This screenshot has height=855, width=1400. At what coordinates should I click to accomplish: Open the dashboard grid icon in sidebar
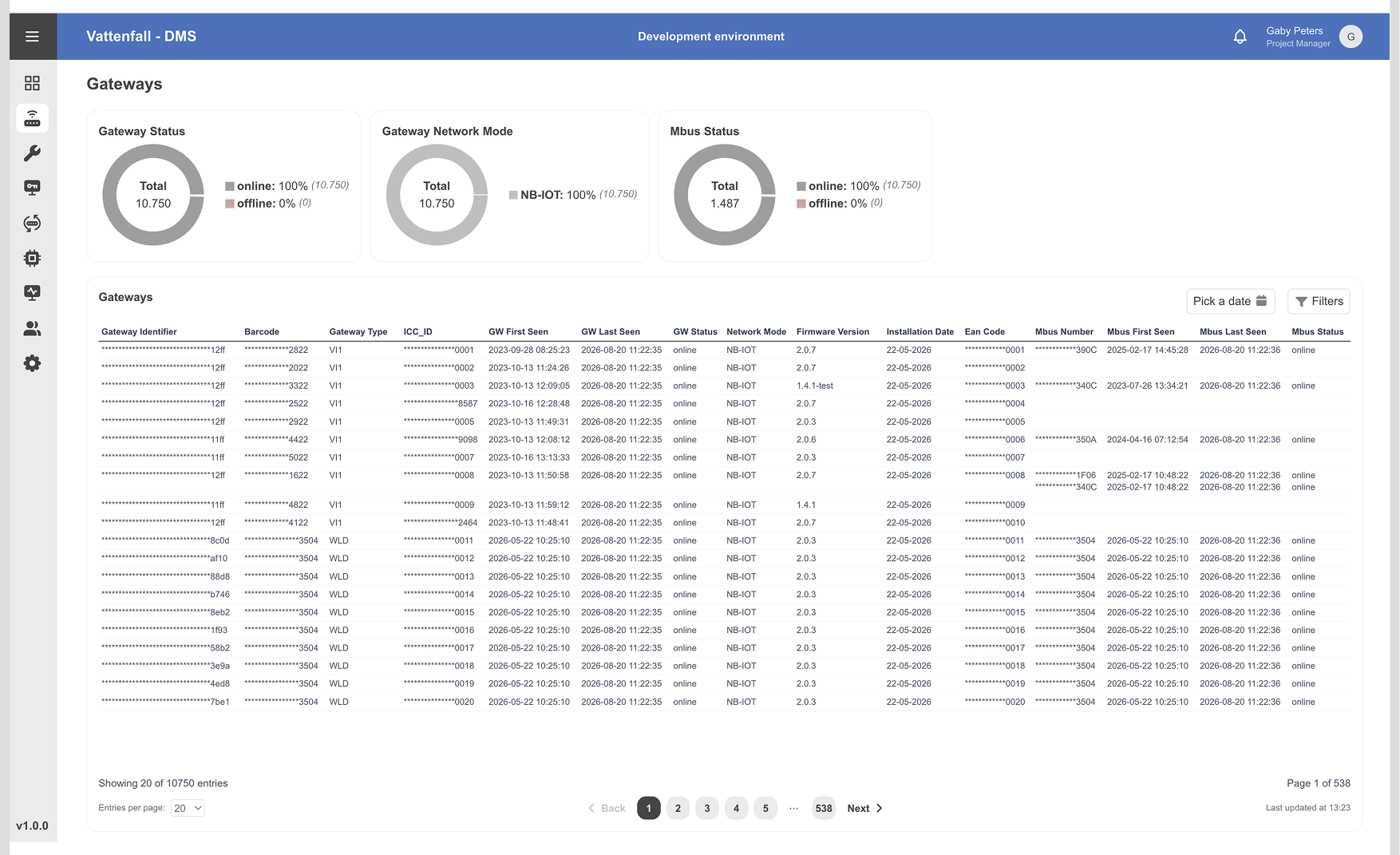coord(32,83)
